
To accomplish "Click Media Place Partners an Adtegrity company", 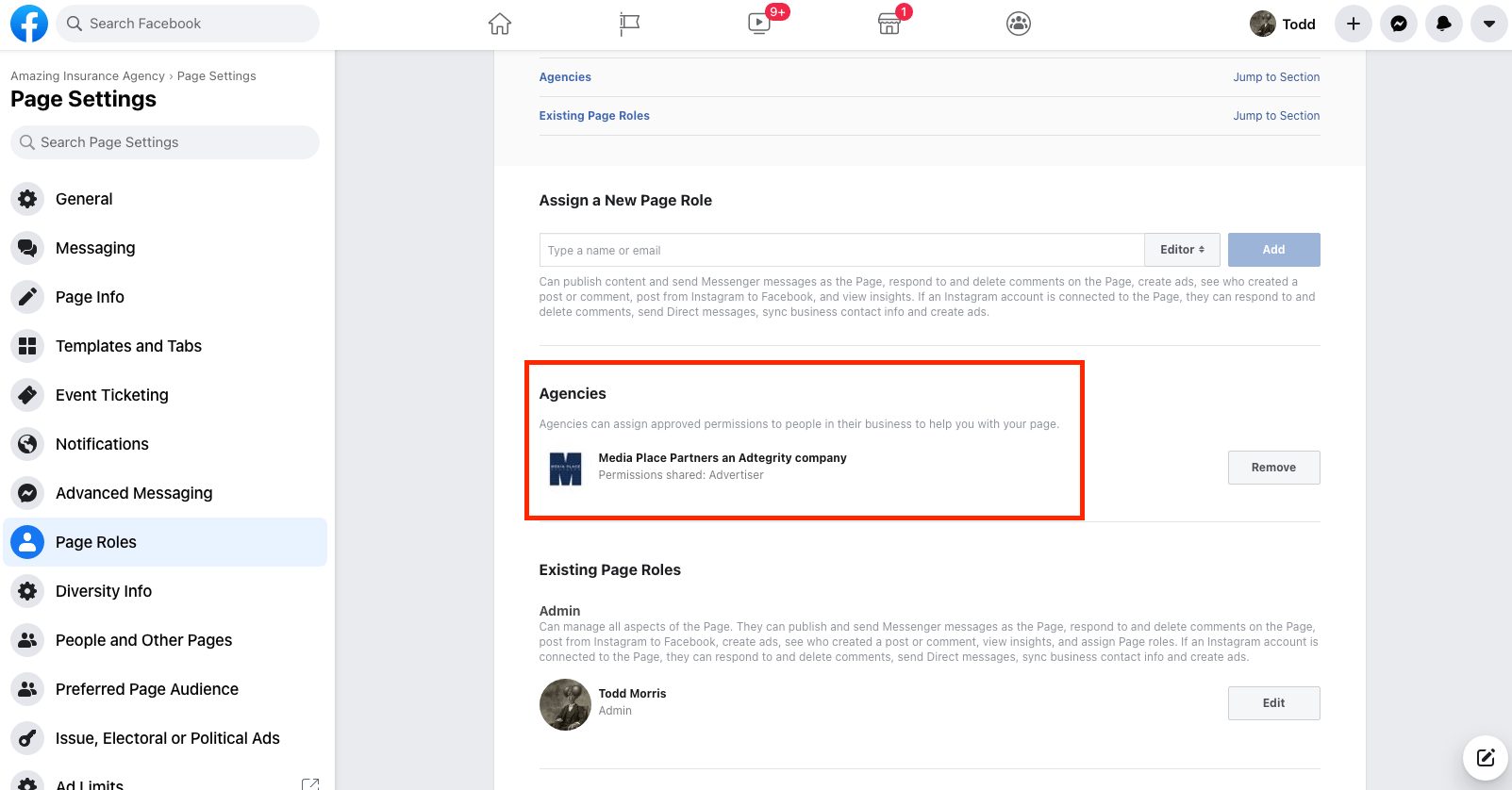I will 723,458.
